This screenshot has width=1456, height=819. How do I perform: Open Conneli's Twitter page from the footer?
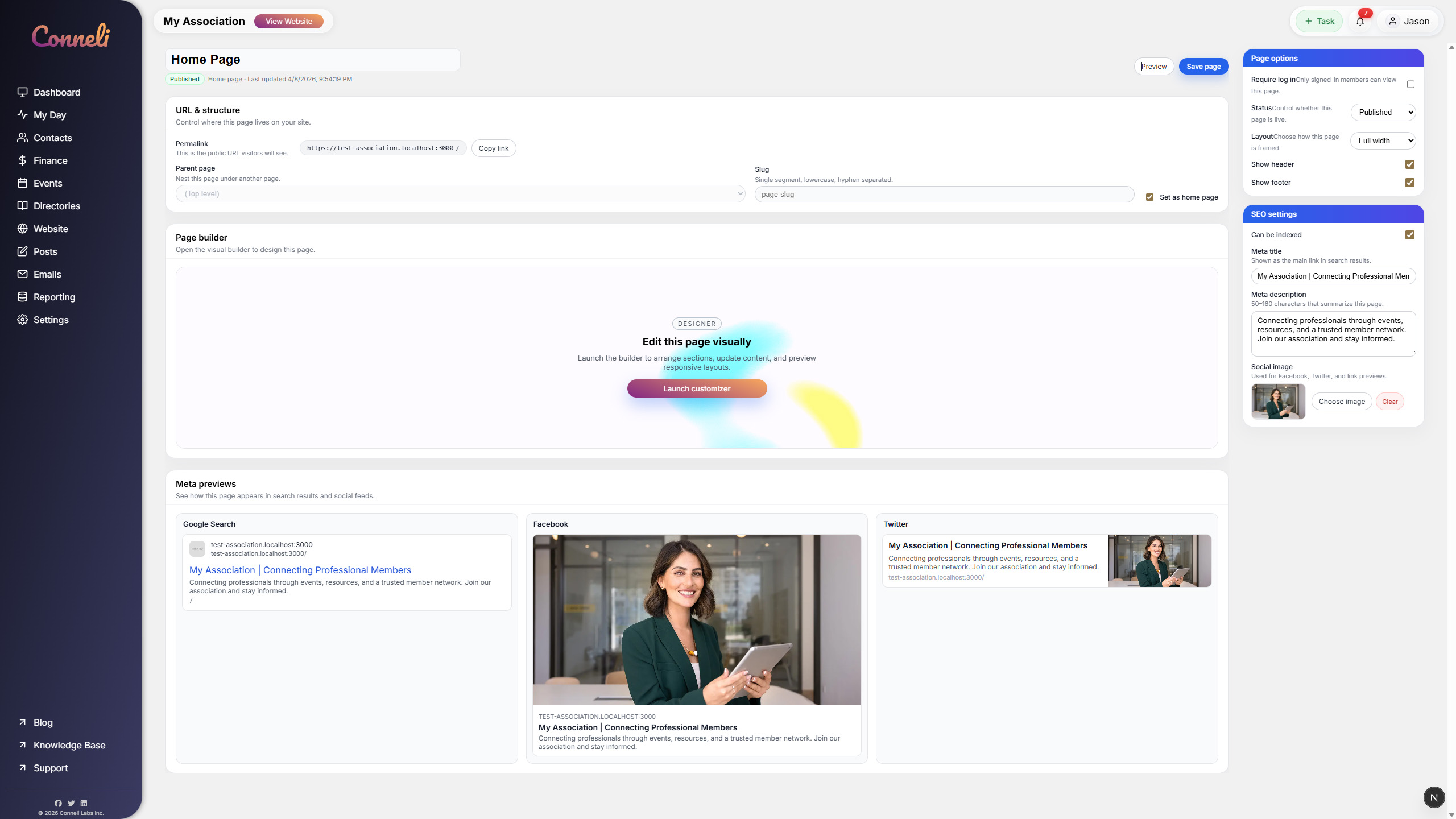click(71, 803)
